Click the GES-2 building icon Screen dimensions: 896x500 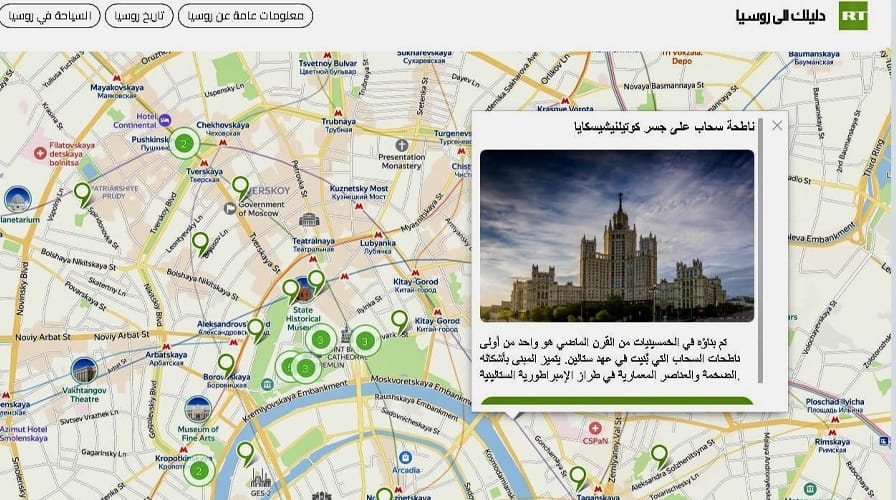[260, 478]
